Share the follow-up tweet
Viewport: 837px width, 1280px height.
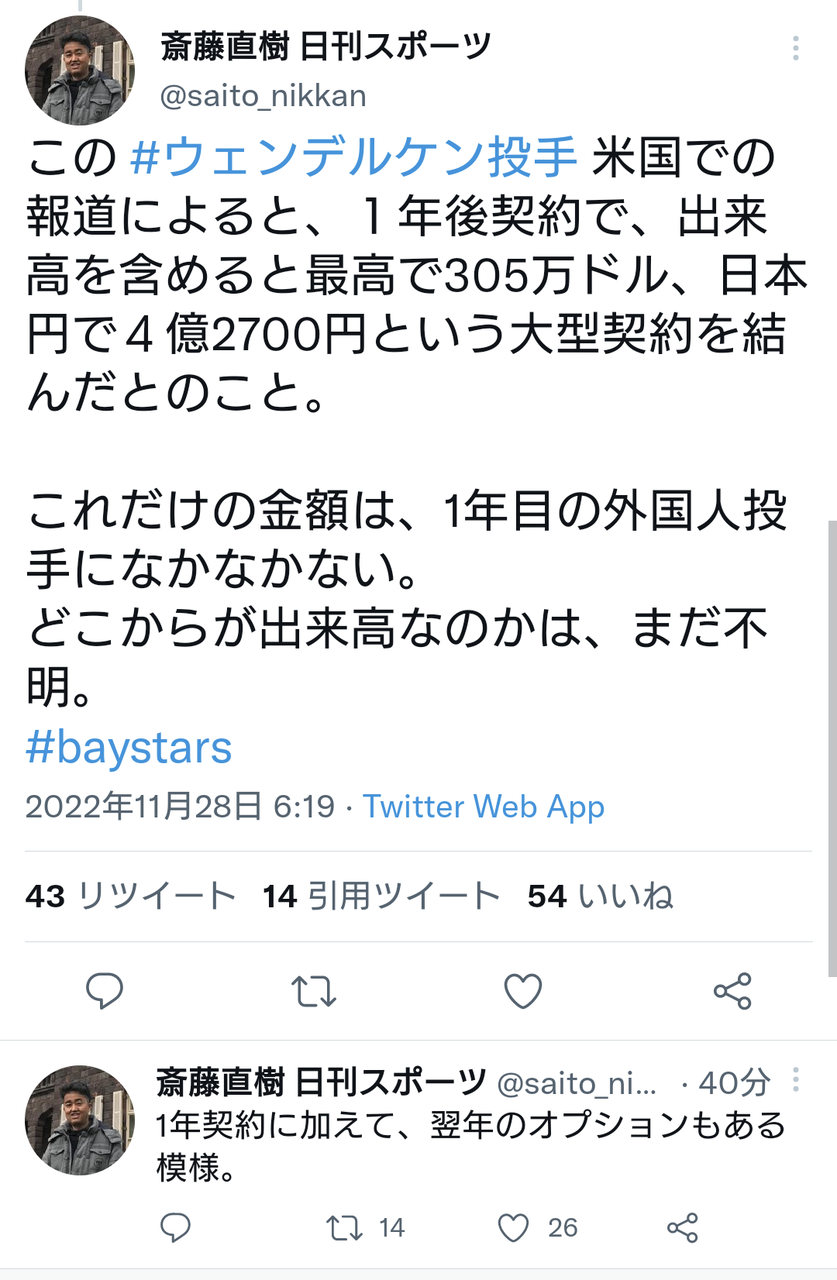tap(682, 1227)
